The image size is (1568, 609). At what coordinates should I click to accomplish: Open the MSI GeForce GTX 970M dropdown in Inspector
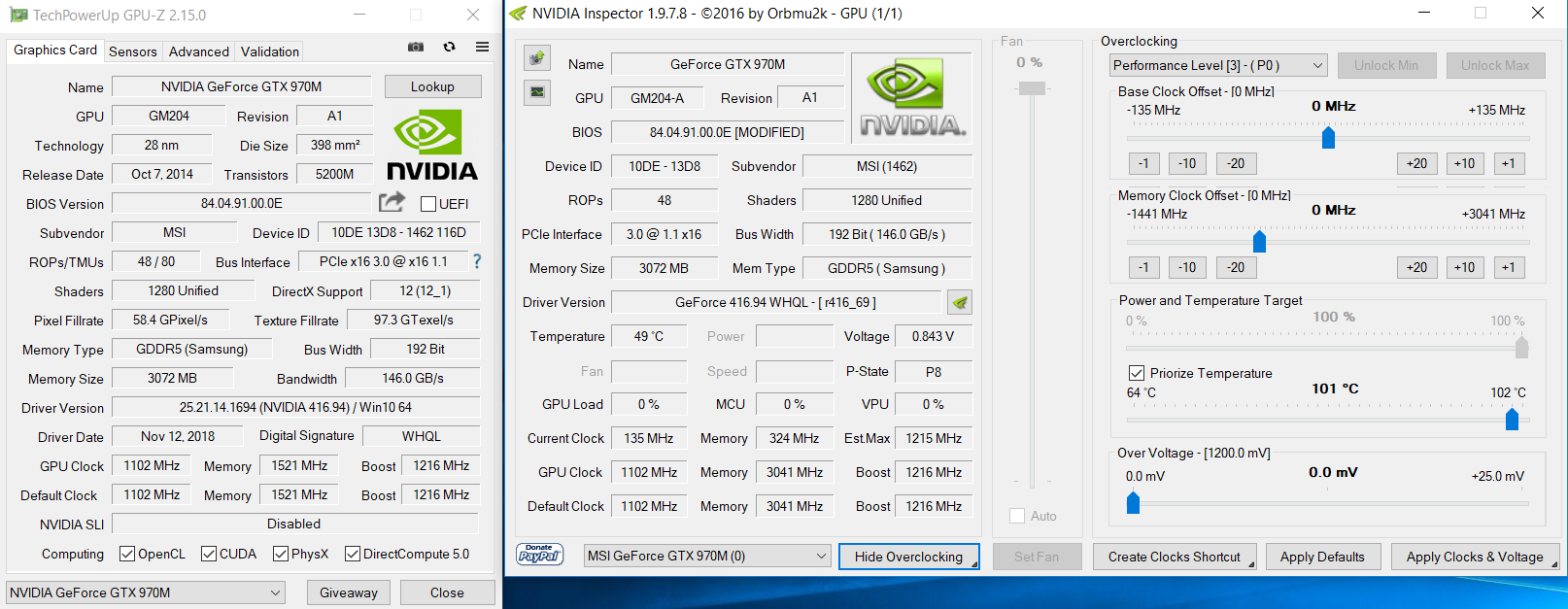pos(707,556)
